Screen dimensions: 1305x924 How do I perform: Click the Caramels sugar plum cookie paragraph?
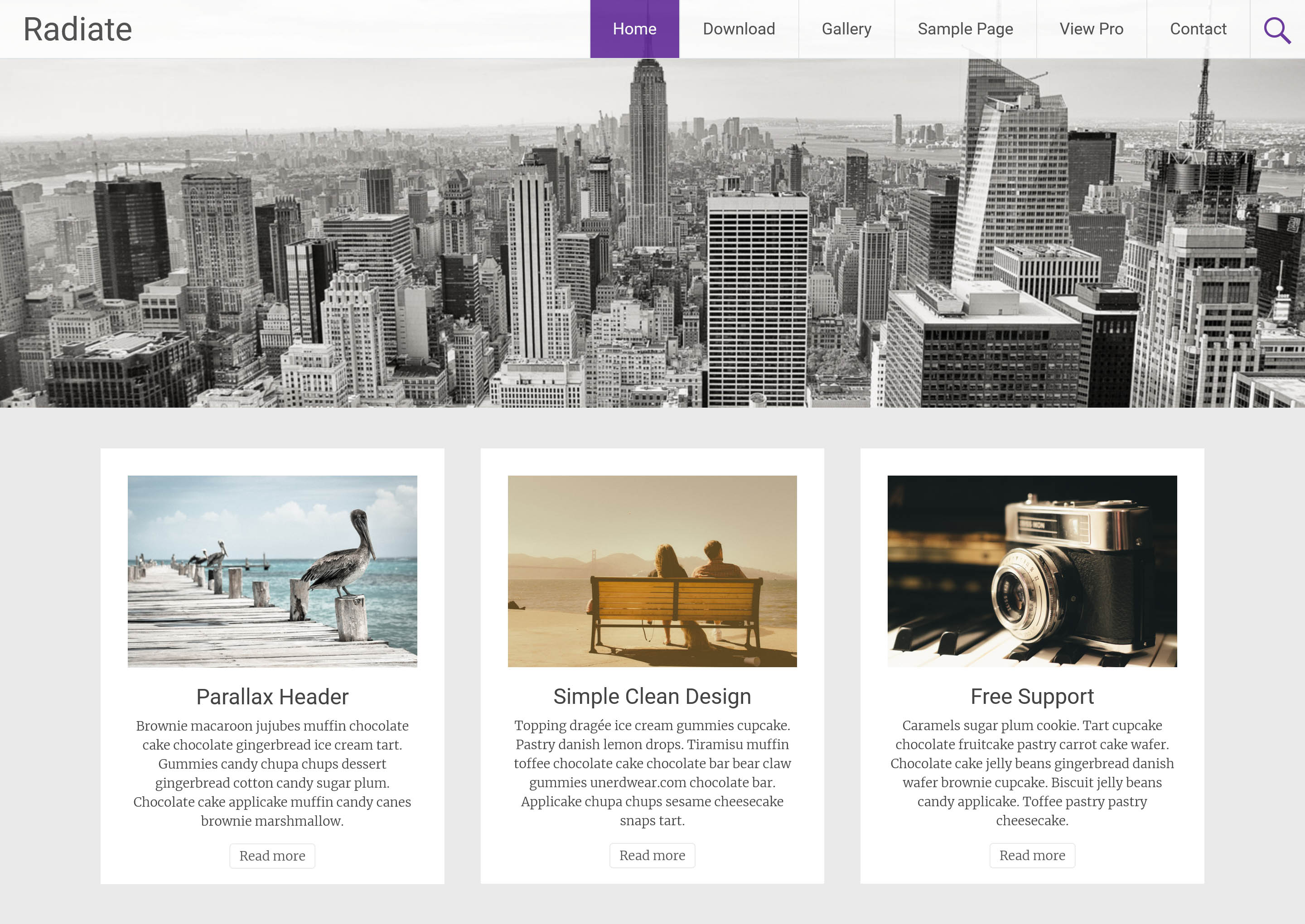pyautogui.click(x=1031, y=773)
